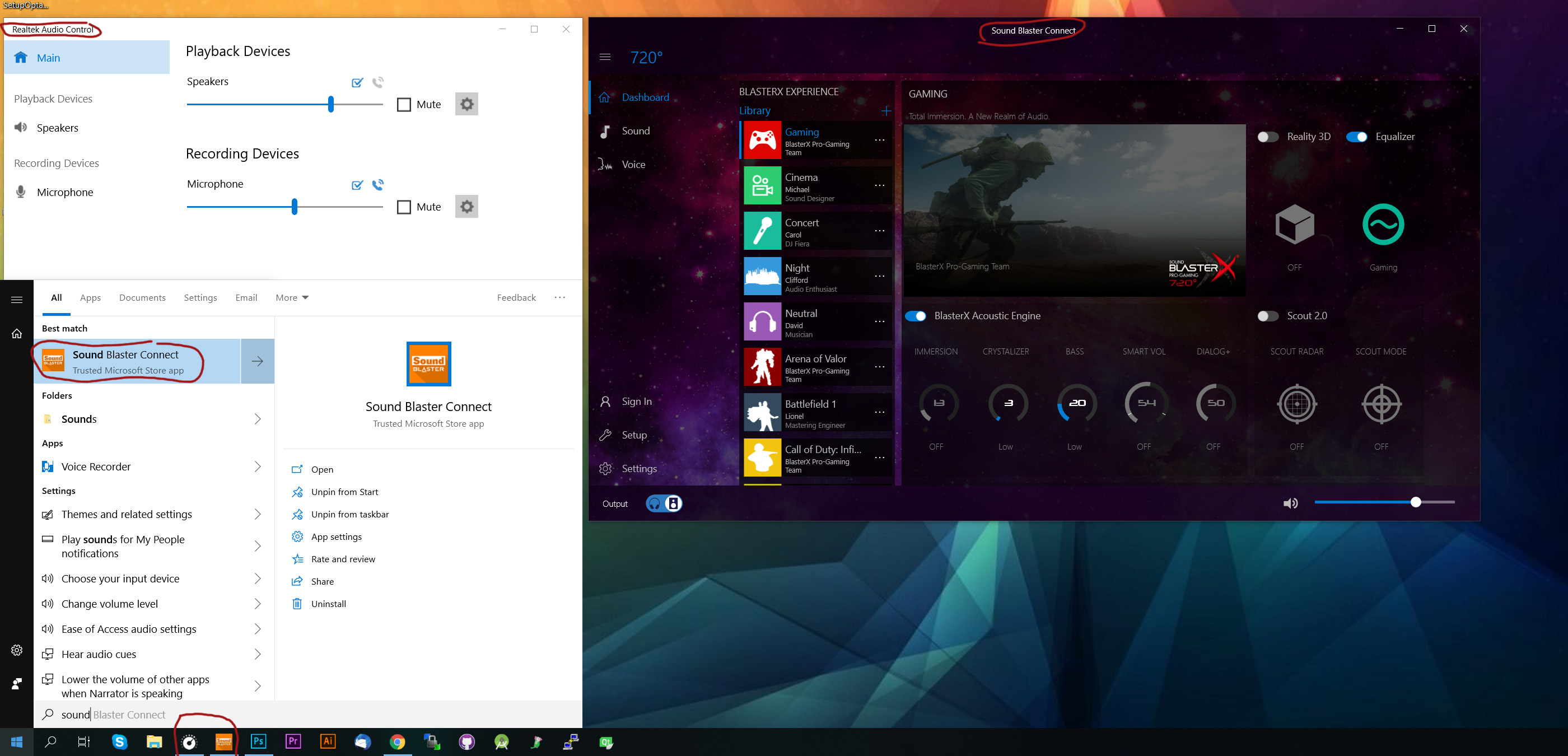Open Illustrator from the taskbar
The image size is (1568, 756).
328,741
